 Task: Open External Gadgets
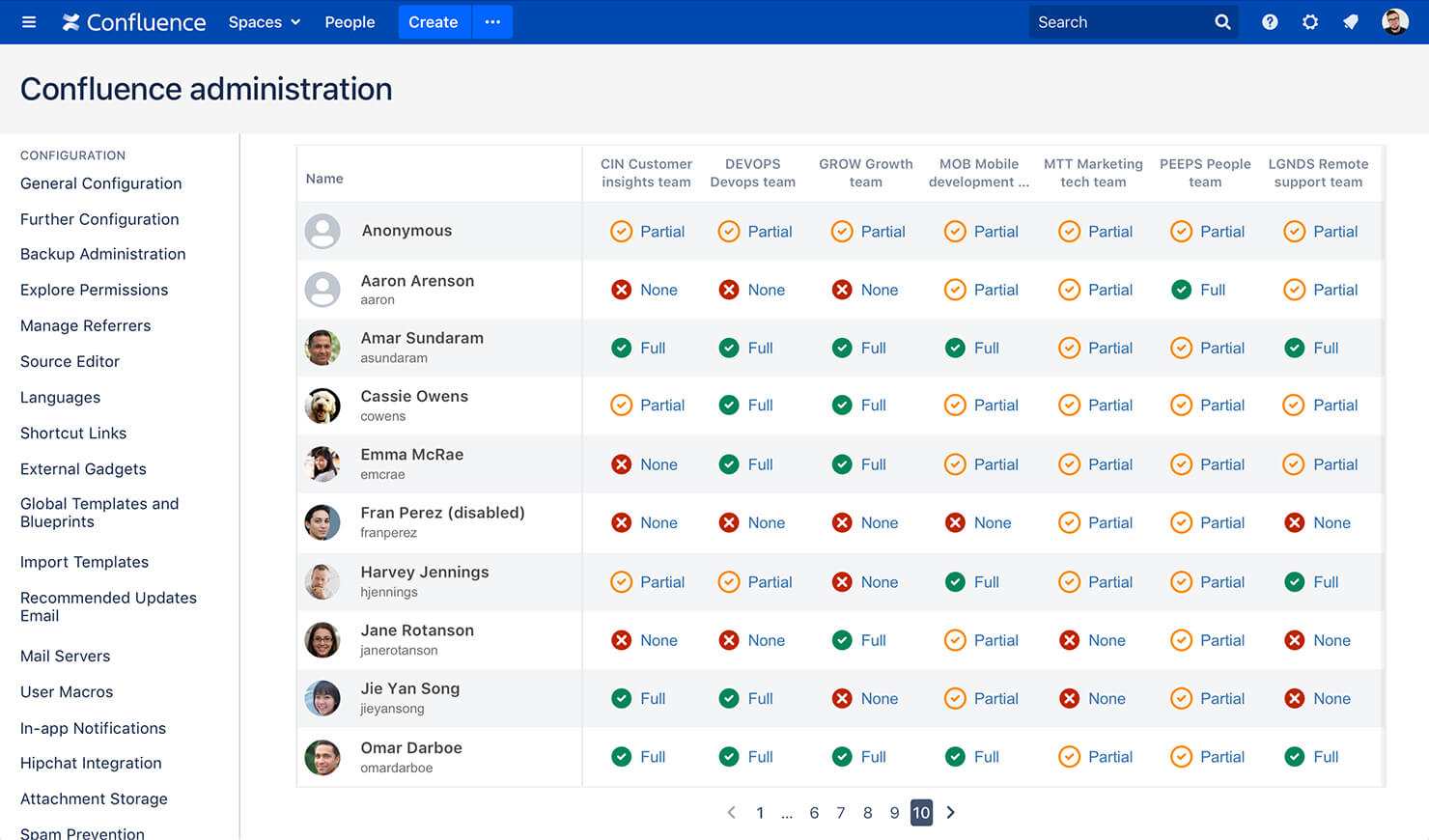pos(83,468)
